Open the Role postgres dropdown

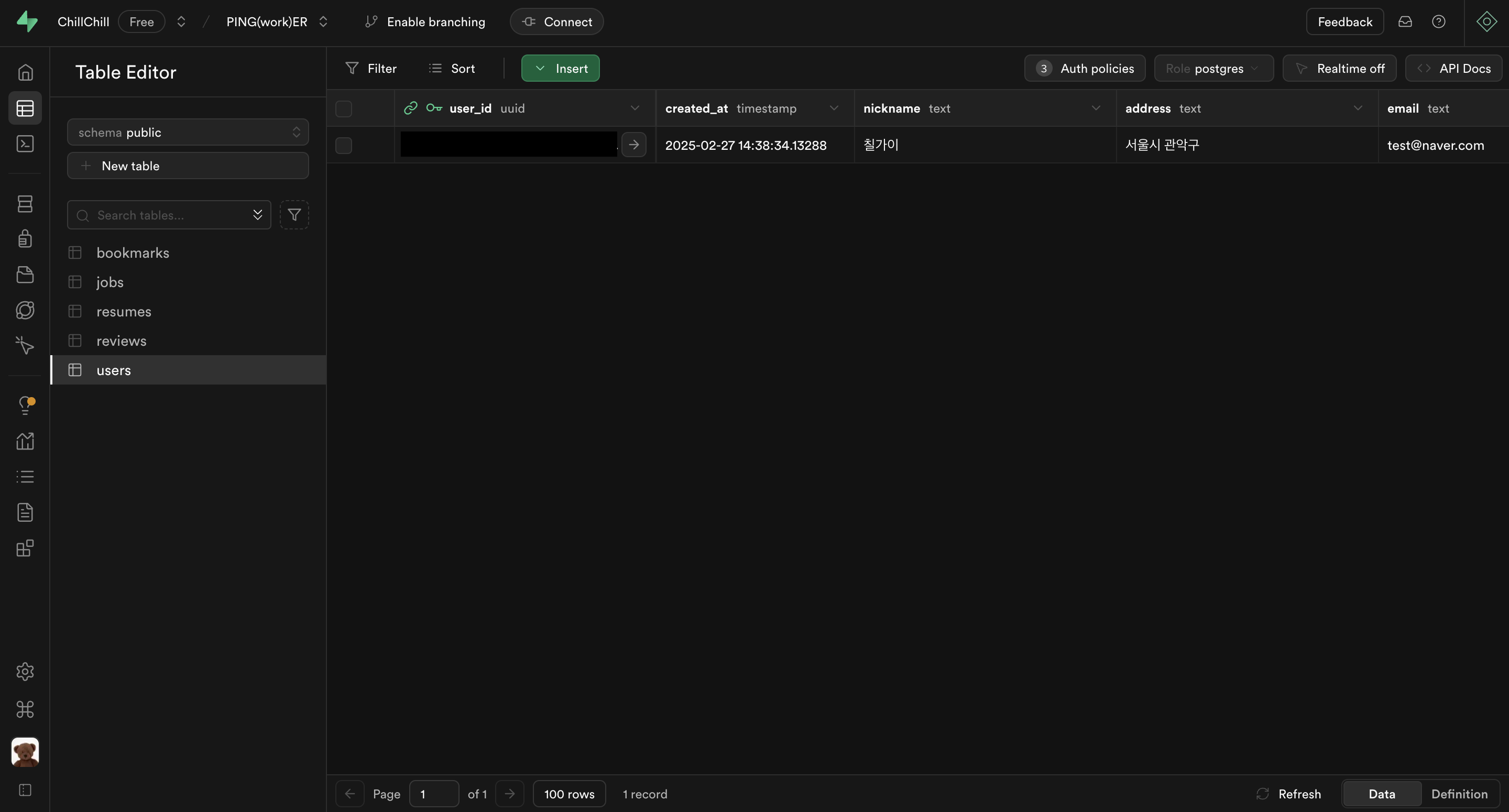point(1213,69)
